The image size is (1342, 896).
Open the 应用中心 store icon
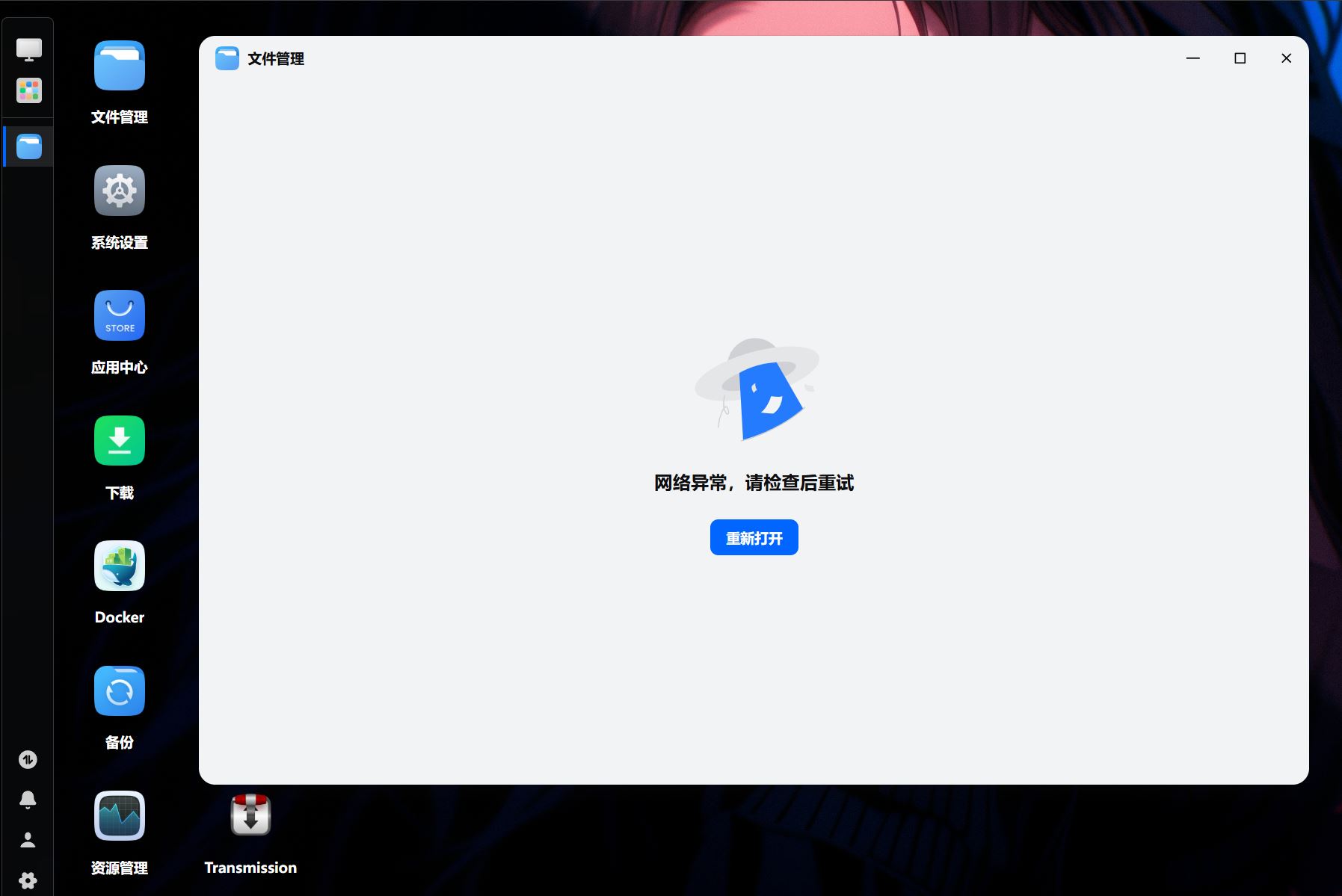click(120, 315)
